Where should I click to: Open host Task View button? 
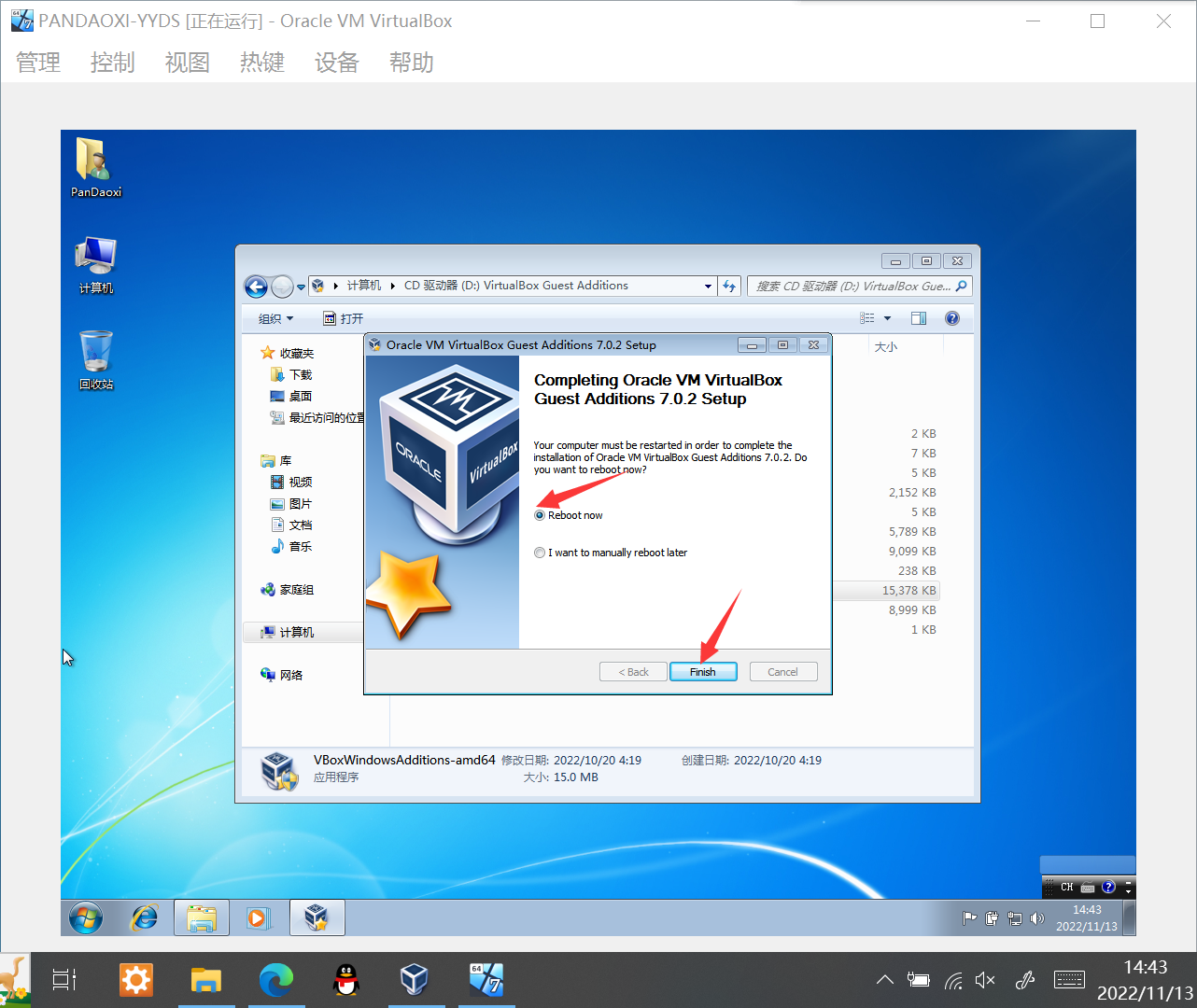click(64, 980)
